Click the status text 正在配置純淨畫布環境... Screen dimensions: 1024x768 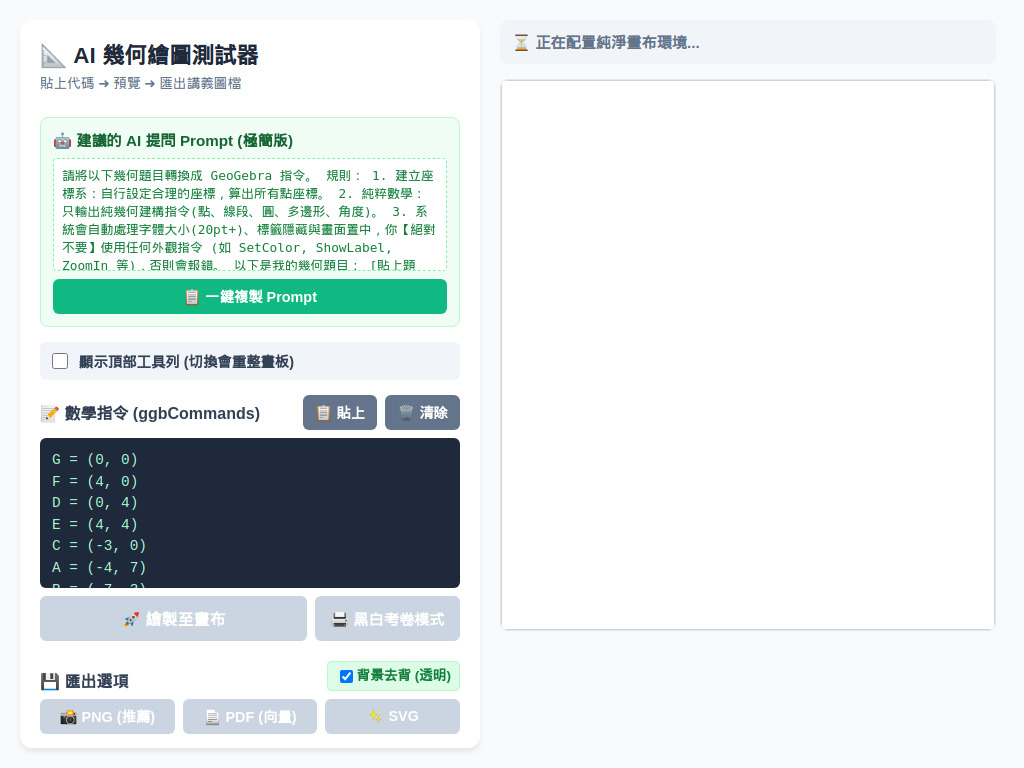[x=617, y=43]
